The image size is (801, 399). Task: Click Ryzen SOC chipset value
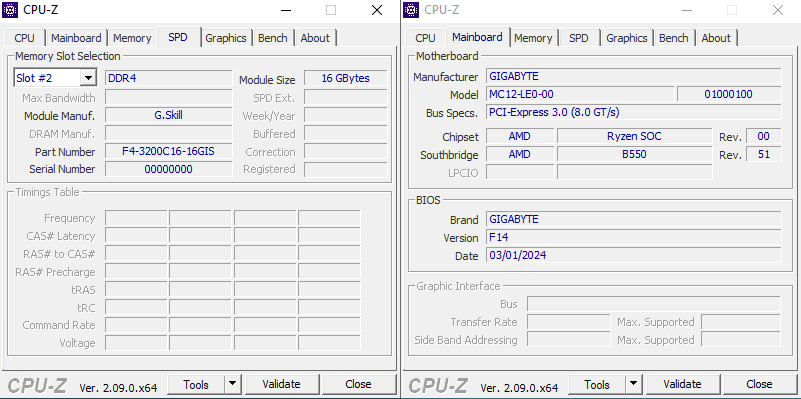coord(634,136)
